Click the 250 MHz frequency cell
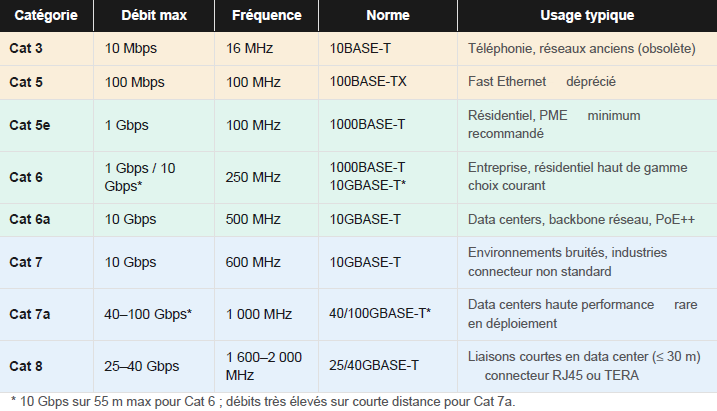717x411 pixels. tap(253, 177)
